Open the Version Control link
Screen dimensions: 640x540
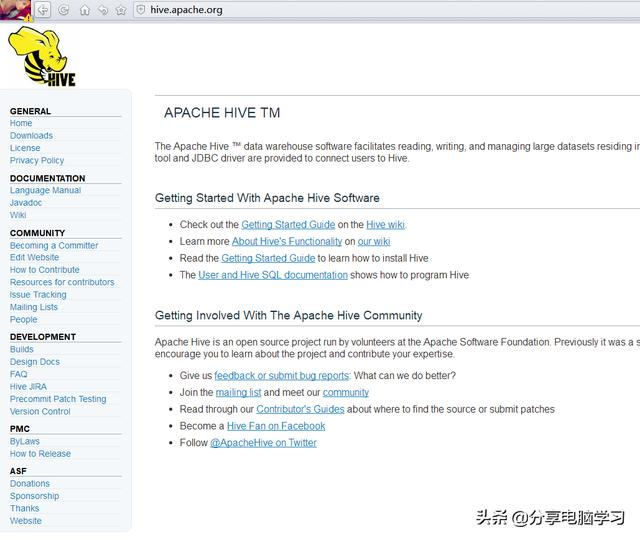(40, 411)
